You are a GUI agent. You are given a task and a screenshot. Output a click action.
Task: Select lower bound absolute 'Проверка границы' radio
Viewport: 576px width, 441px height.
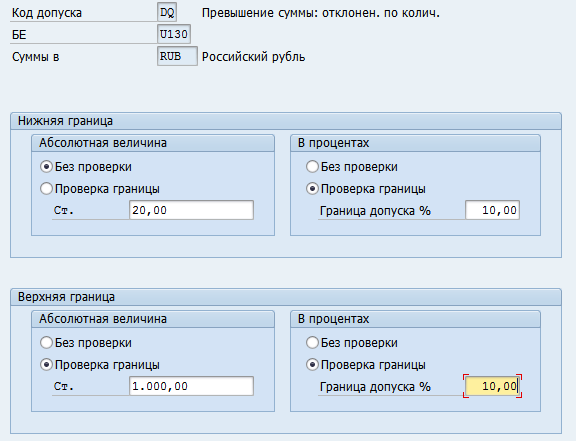(x=46, y=189)
